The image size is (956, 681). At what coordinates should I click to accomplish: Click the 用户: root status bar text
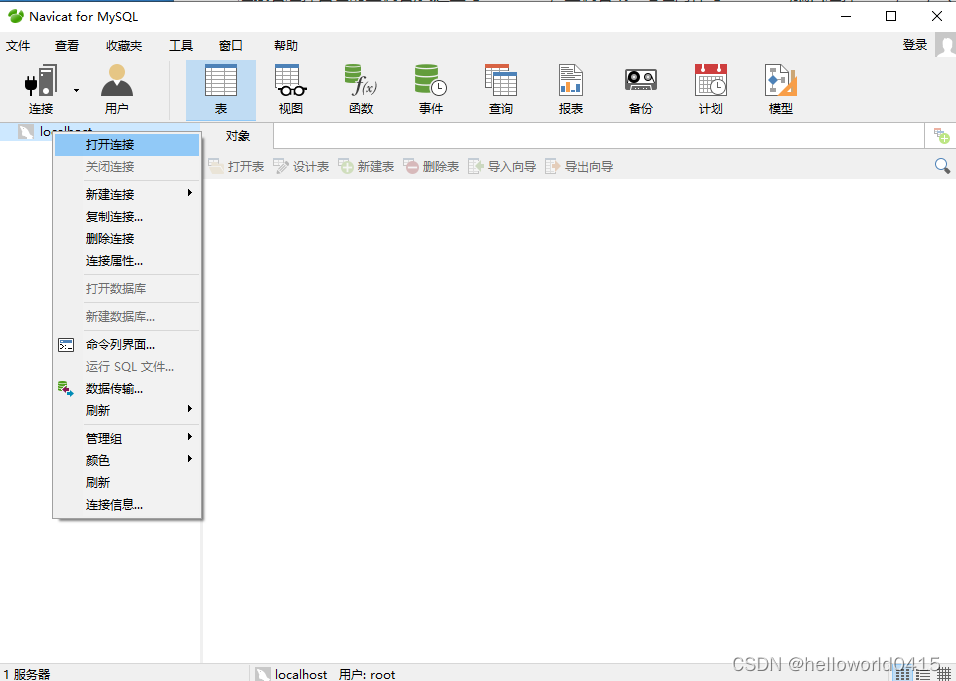pos(367,674)
